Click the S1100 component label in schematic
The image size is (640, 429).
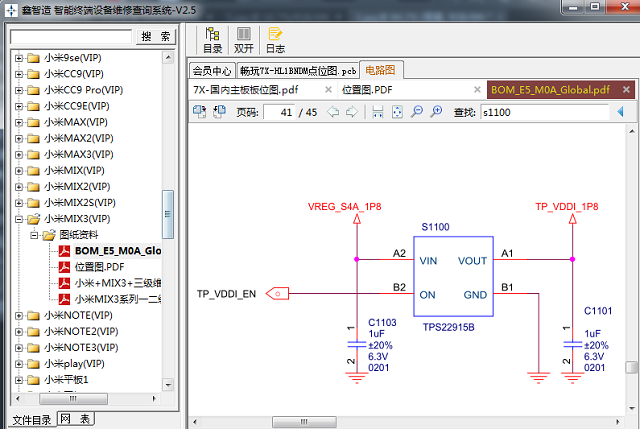[435, 227]
